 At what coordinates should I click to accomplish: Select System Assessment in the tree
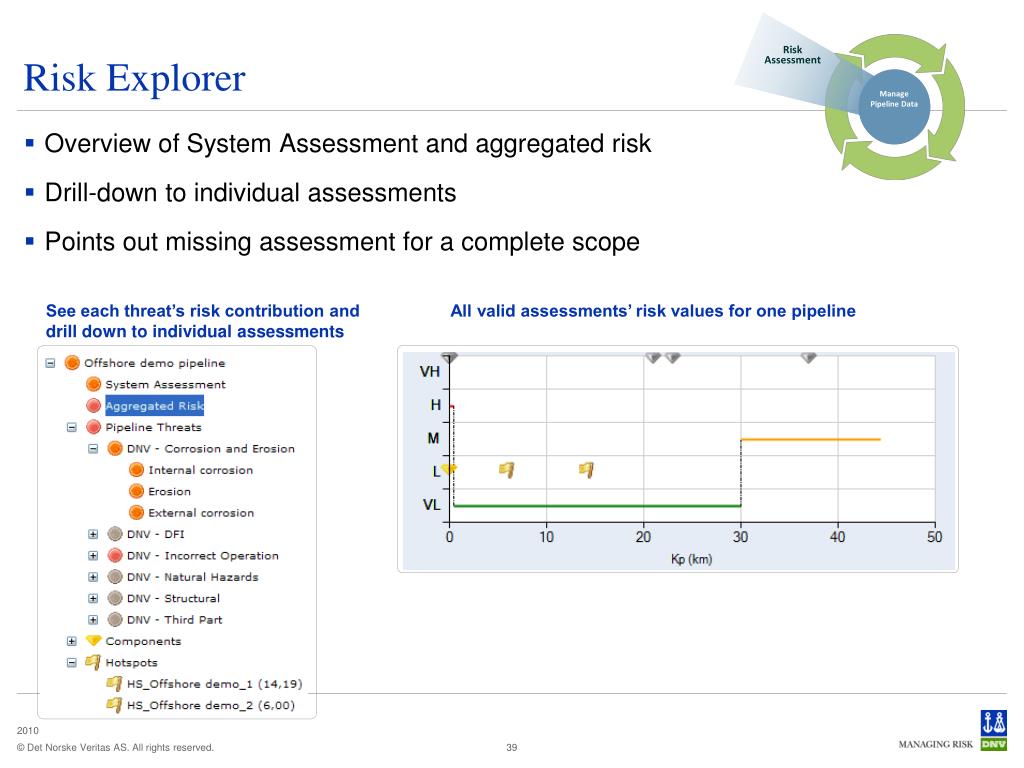click(x=165, y=385)
